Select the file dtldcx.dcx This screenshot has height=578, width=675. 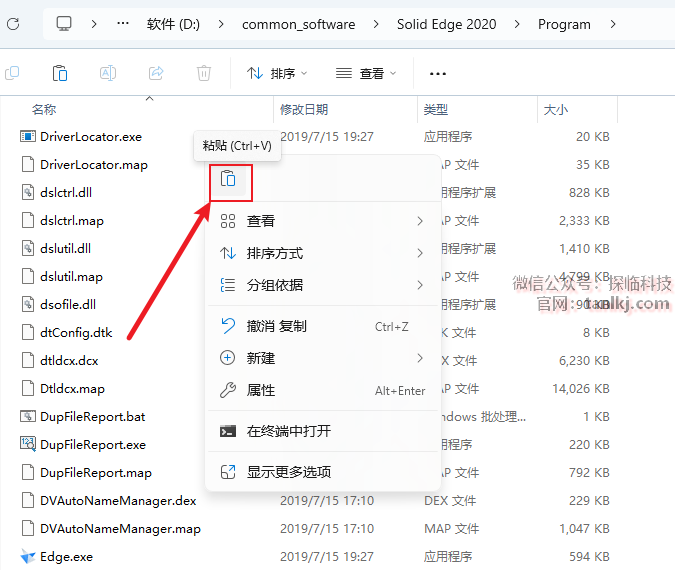tap(69, 361)
